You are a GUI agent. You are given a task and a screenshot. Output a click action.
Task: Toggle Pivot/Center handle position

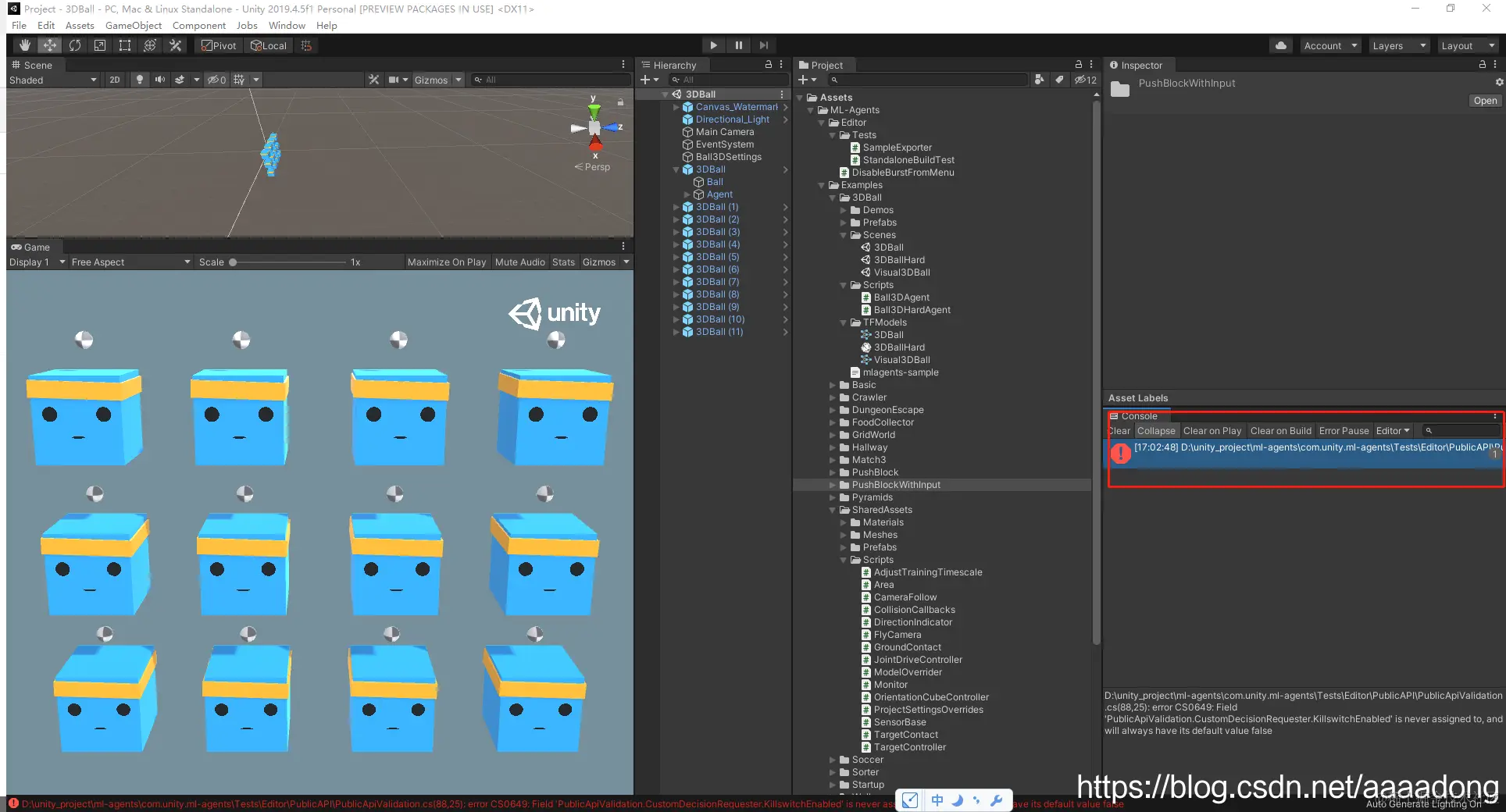pos(219,45)
